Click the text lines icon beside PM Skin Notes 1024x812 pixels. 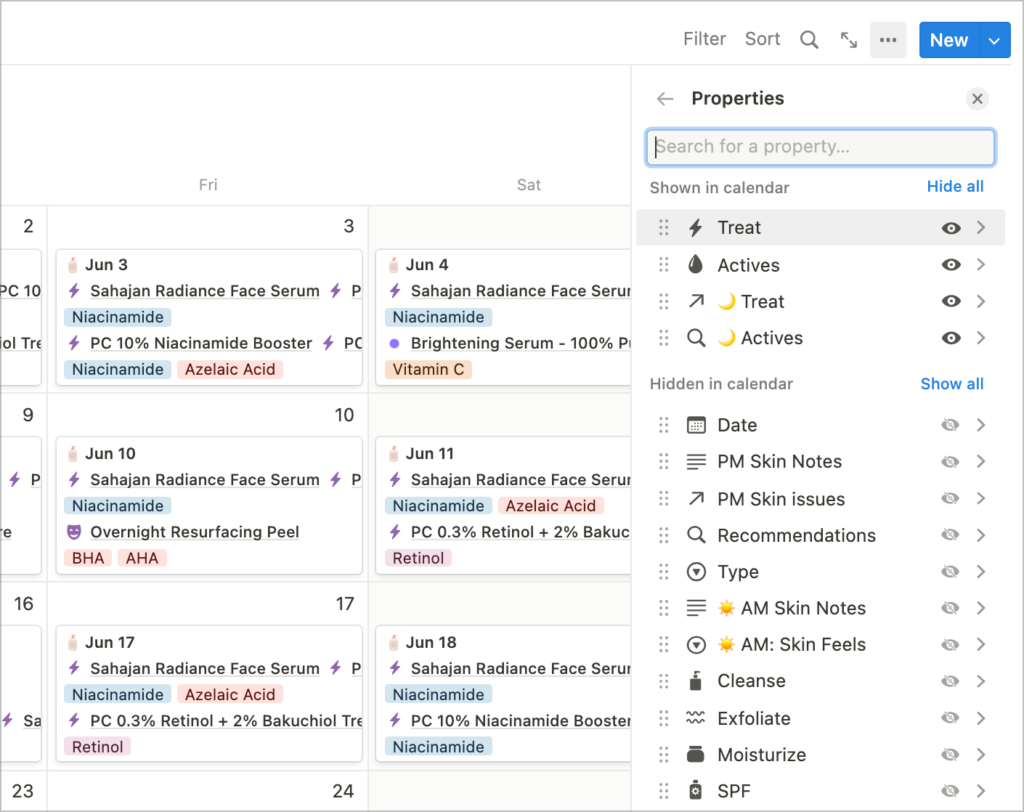(696, 462)
